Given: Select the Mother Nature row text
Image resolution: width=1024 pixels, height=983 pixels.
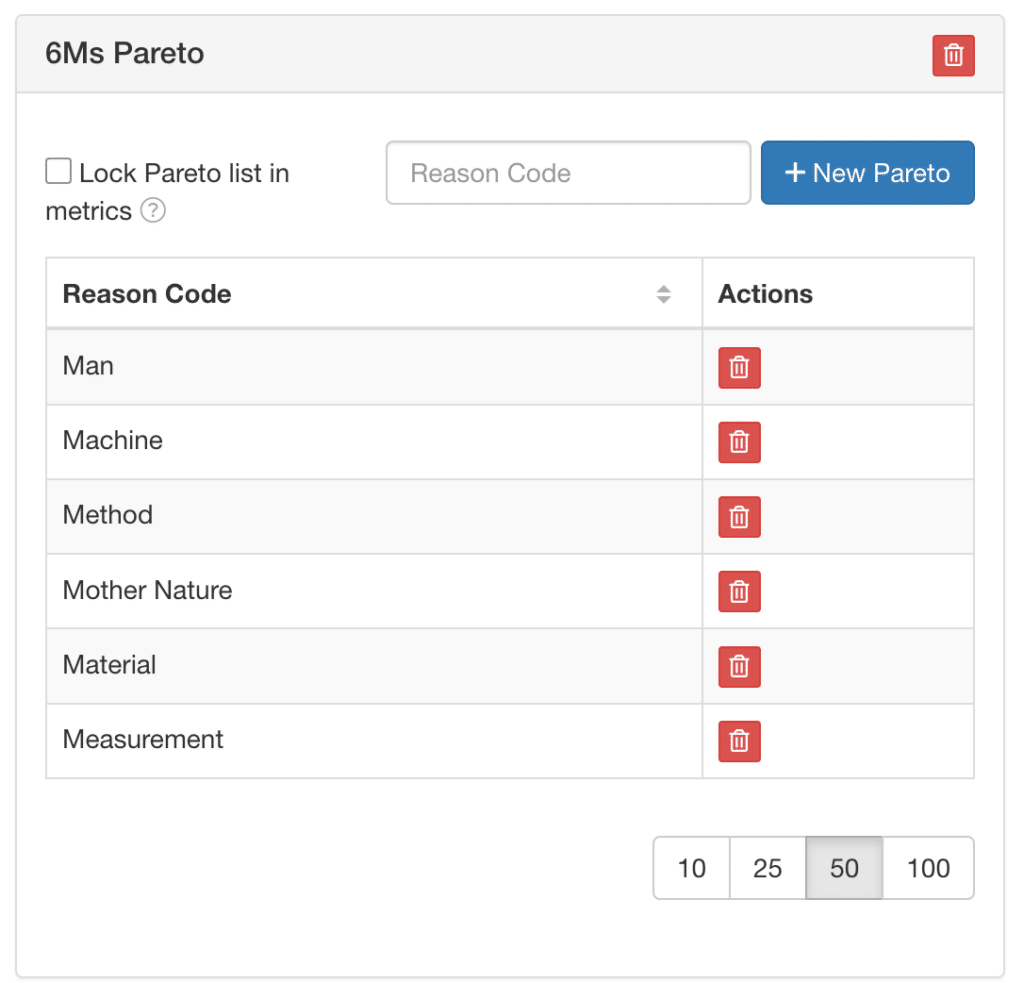Looking at the screenshot, I should [147, 590].
